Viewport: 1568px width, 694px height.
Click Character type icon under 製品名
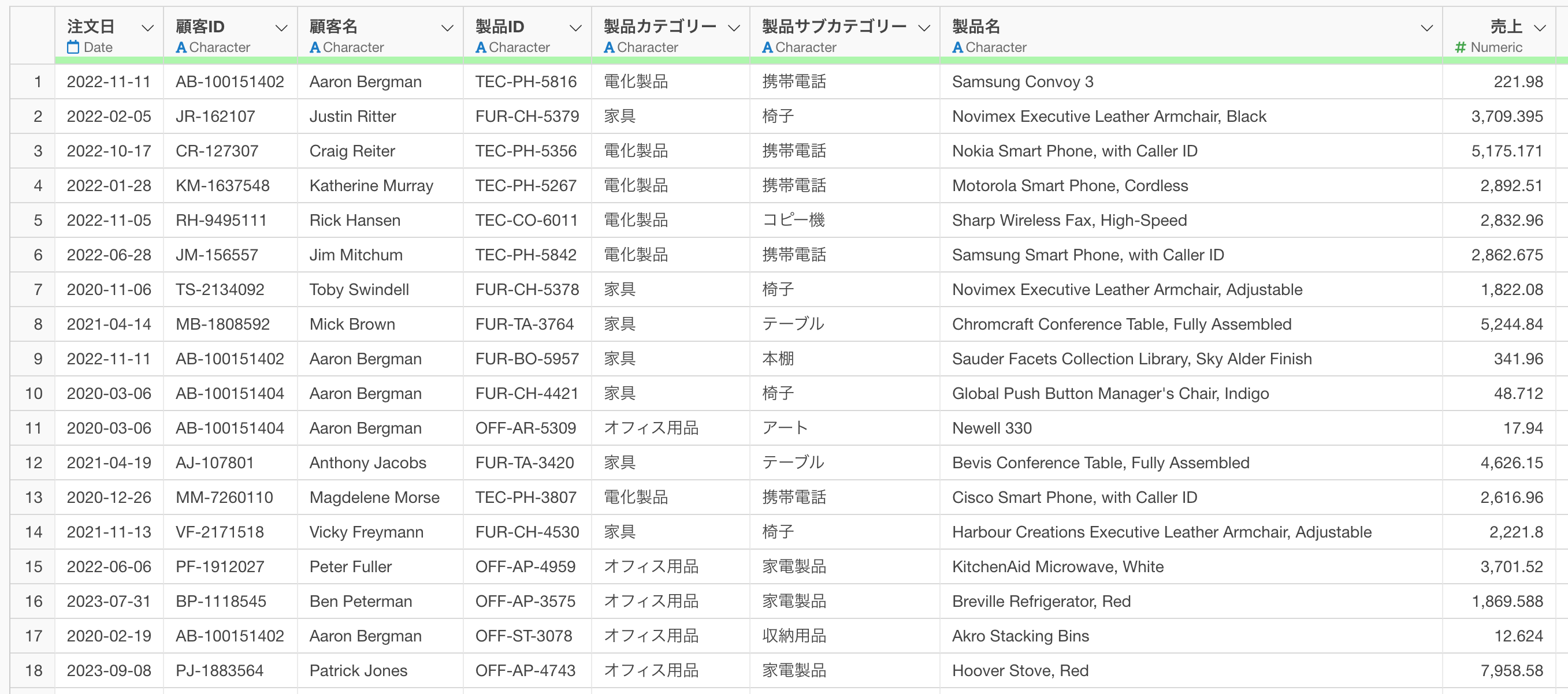957,47
